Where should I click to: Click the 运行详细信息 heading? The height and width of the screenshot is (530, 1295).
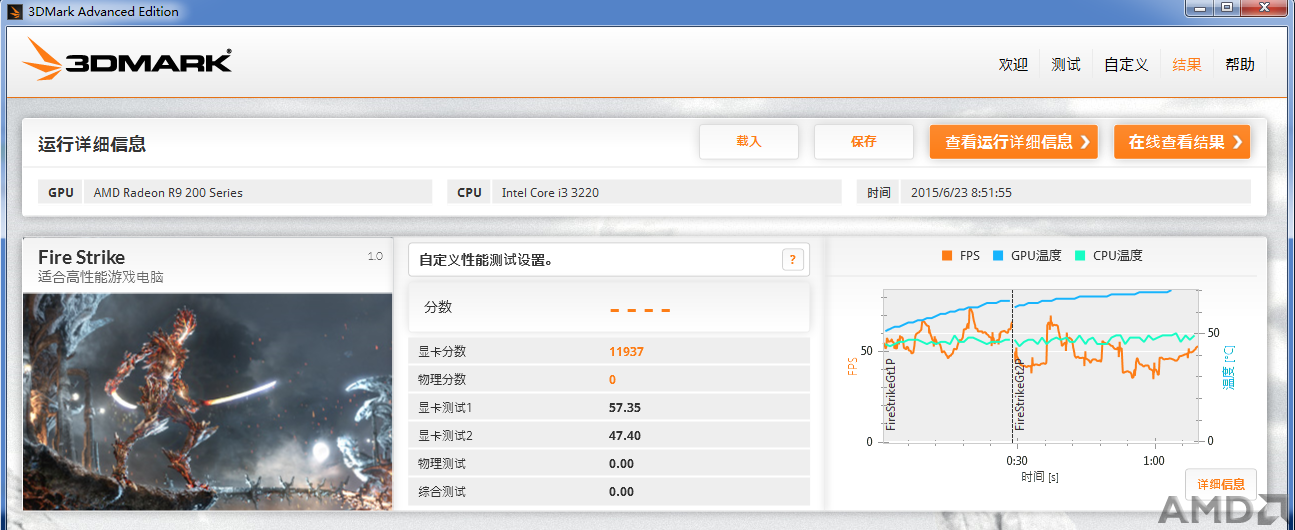[x=92, y=144]
